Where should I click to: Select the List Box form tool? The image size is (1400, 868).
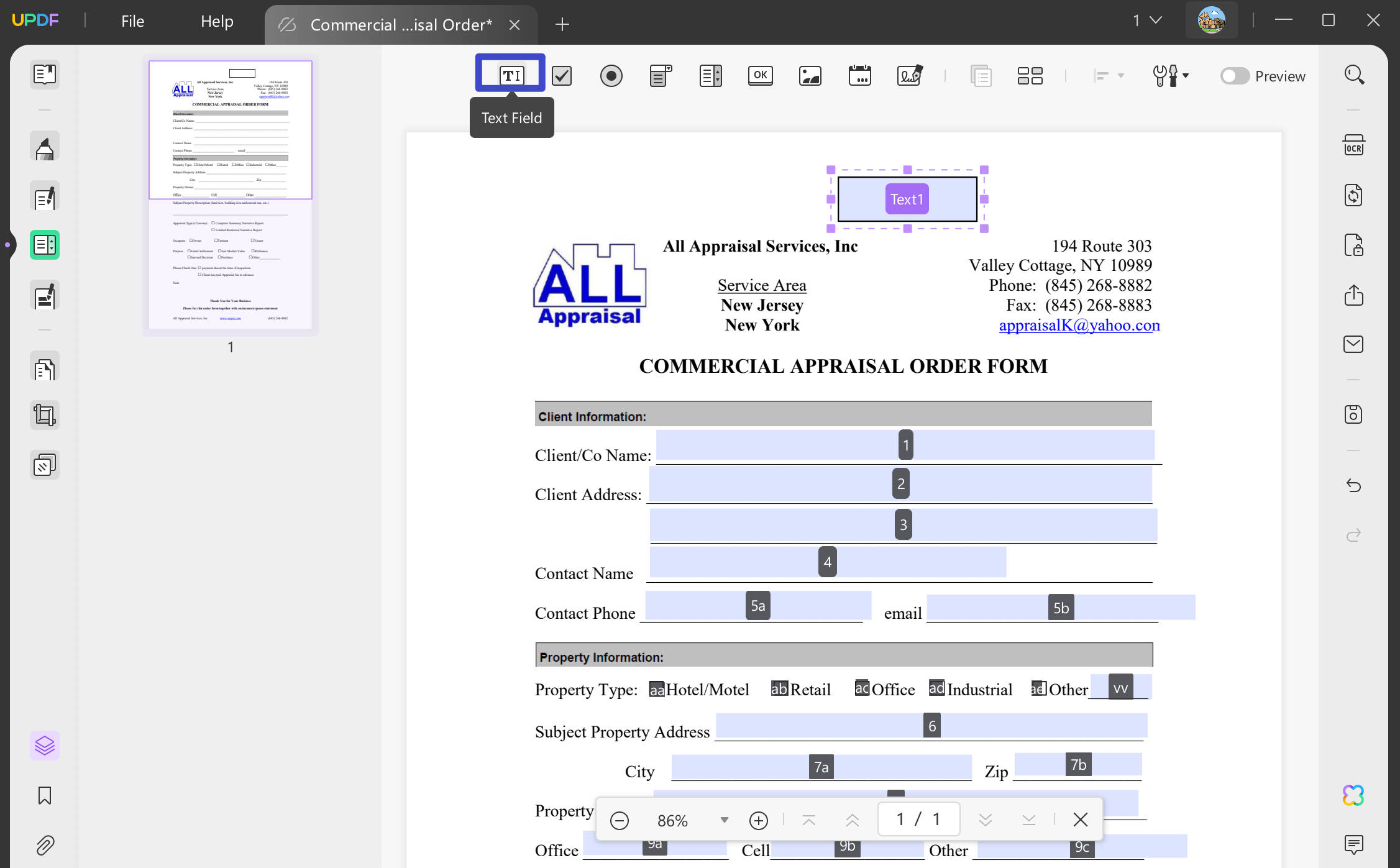[710, 76]
